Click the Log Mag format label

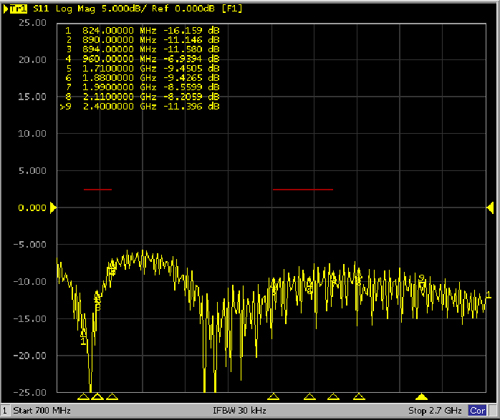pyautogui.click(x=75, y=9)
